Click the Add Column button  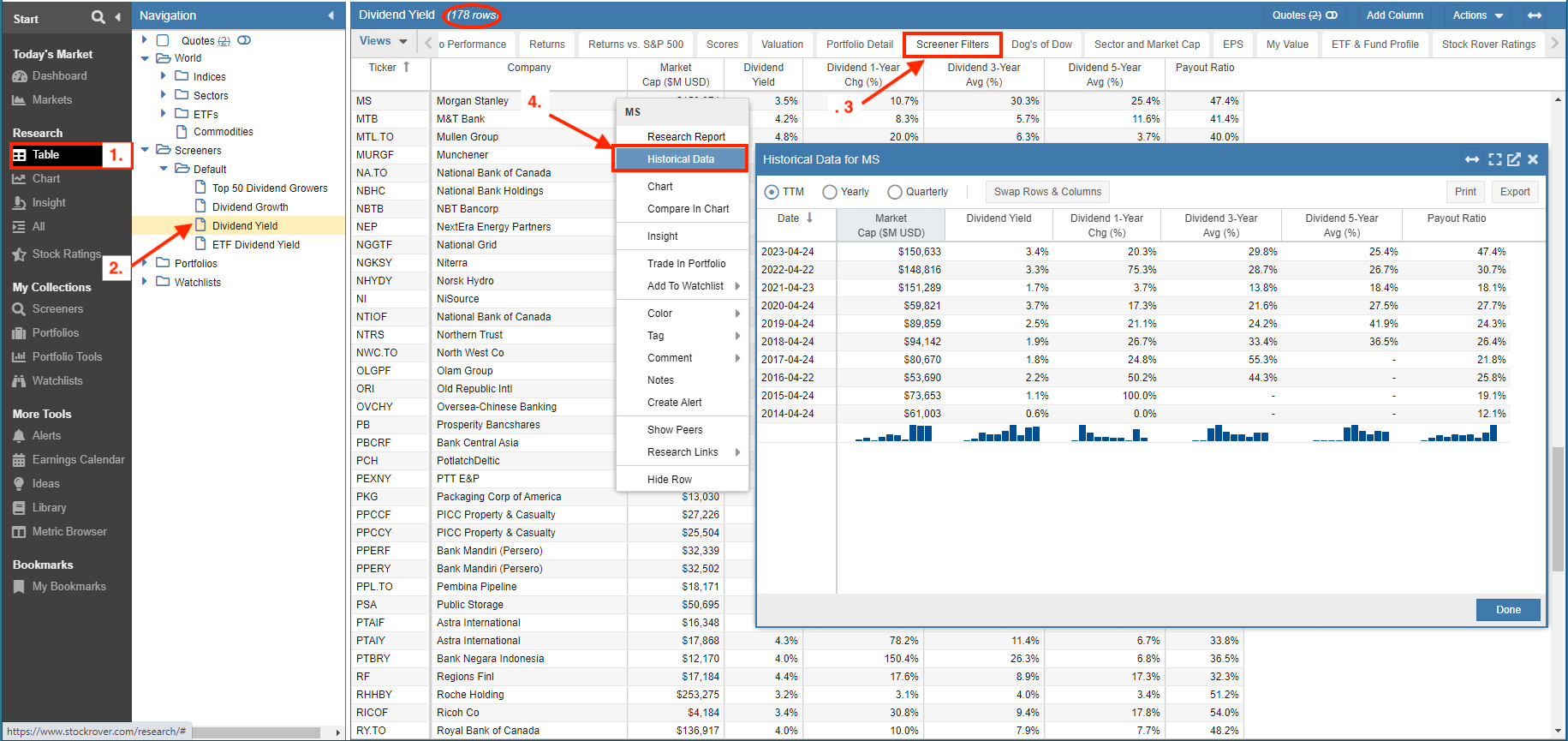coord(1394,15)
